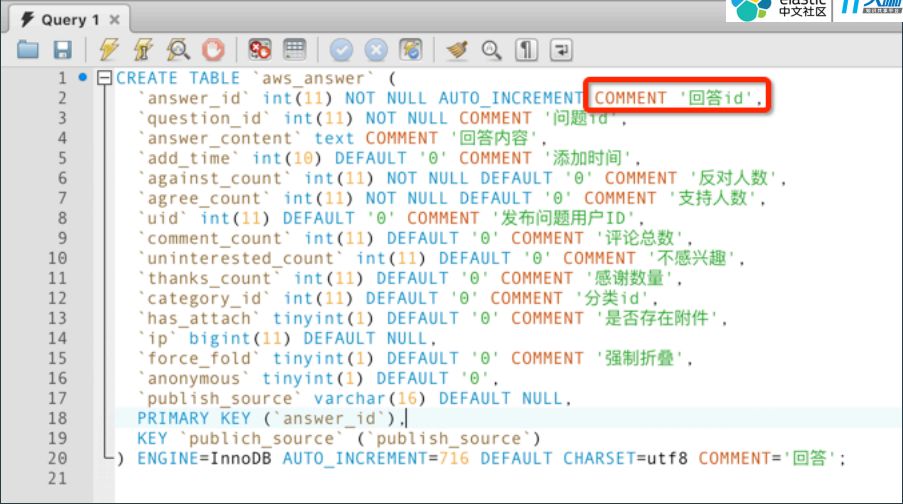The height and width of the screenshot is (504, 903).
Task: Click 'CHARSET=utf8' on line 20
Action: click(625, 459)
